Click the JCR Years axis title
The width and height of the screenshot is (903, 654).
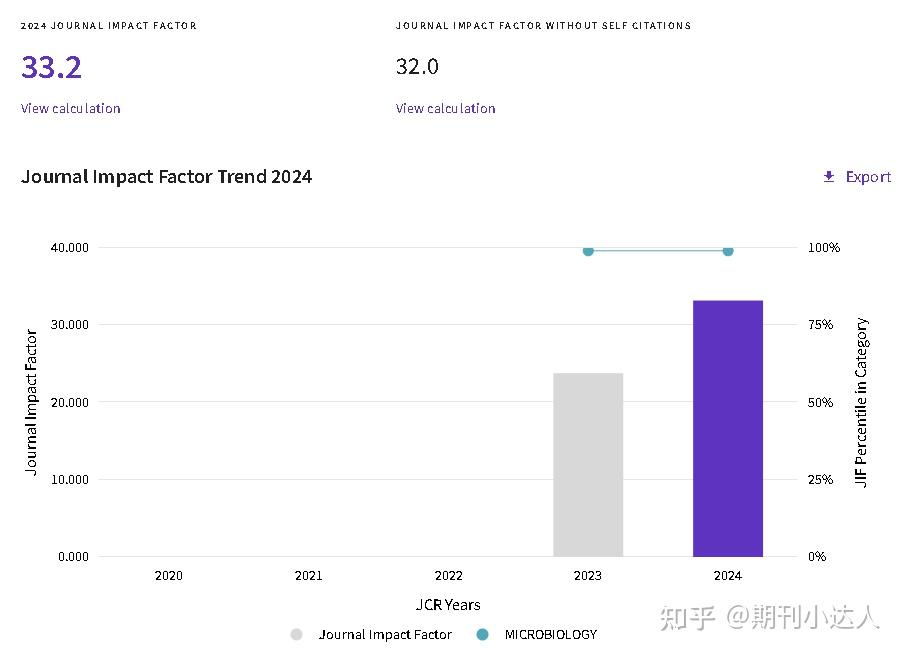(x=448, y=604)
